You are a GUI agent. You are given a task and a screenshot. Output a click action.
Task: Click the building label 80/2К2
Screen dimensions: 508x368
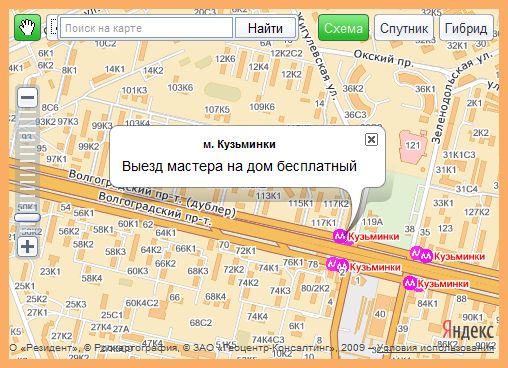pyautogui.click(x=315, y=288)
